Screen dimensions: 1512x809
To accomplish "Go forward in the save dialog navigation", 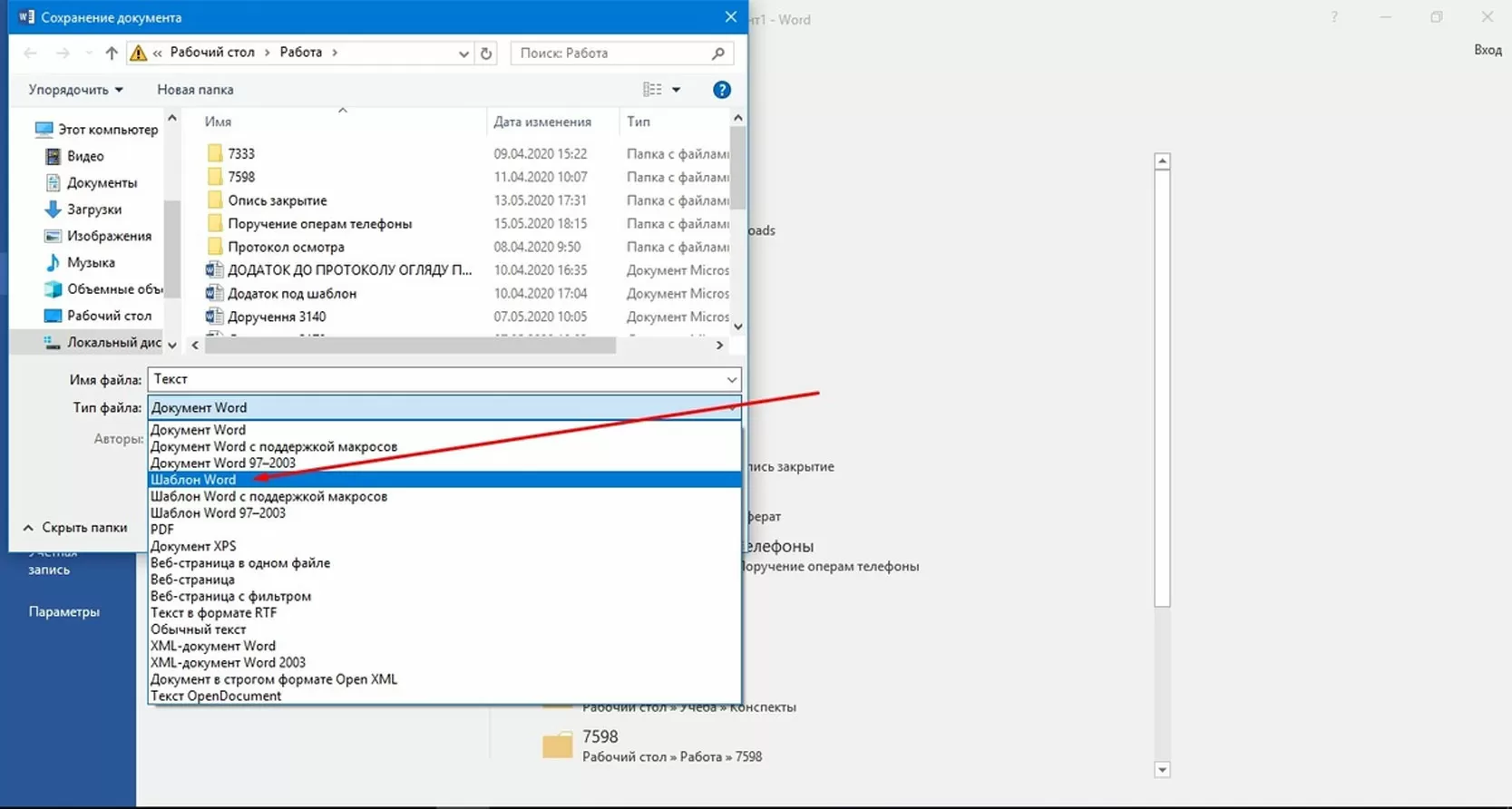I will (63, 53).
